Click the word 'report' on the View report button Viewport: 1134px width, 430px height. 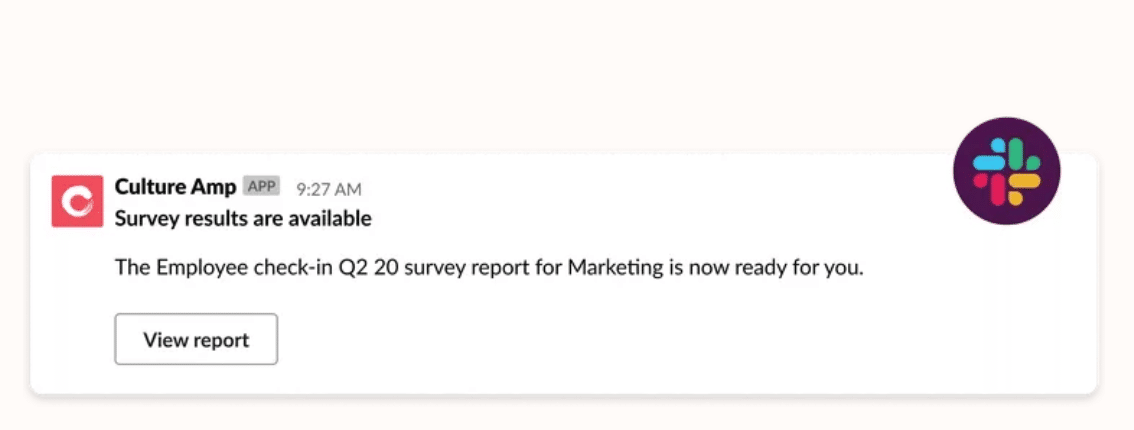click(x=220, y=340)
